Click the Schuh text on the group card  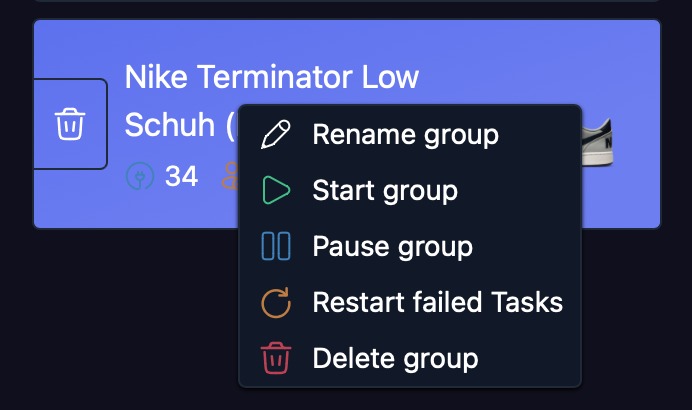[x=170, y=126]
